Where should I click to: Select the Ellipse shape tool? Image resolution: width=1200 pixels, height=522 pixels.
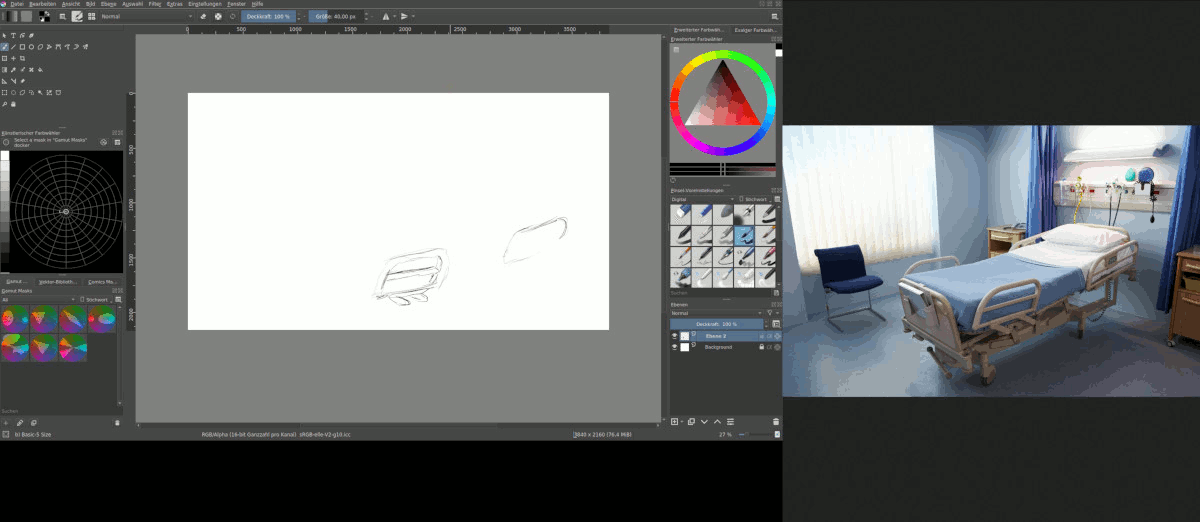pos(31,47)
